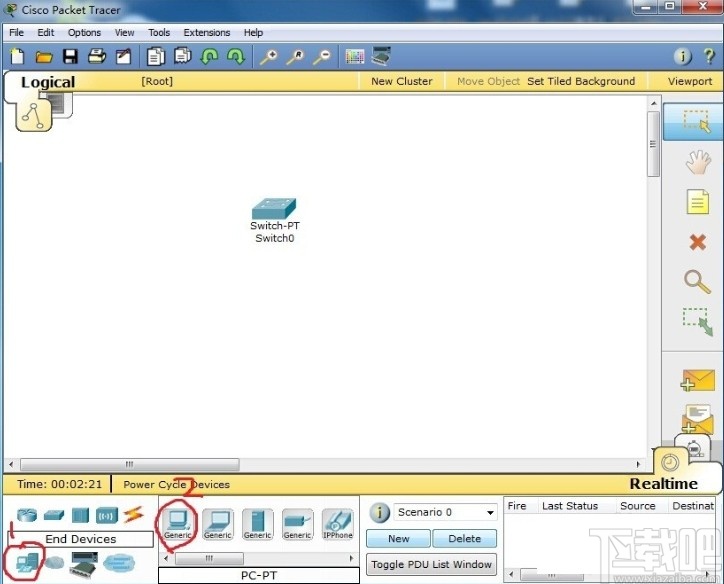Click Toggle PDU List Window
The image size is (724, 584).
[431, 565]
